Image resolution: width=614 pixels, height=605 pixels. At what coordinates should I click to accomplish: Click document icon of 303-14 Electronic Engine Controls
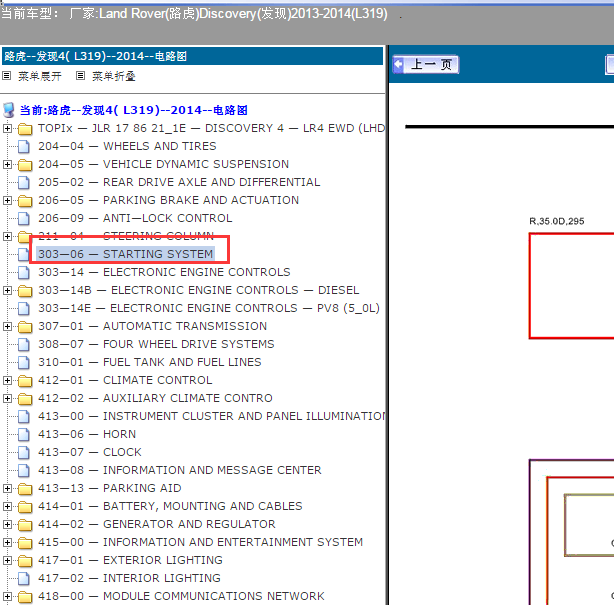tap(24, 273)
